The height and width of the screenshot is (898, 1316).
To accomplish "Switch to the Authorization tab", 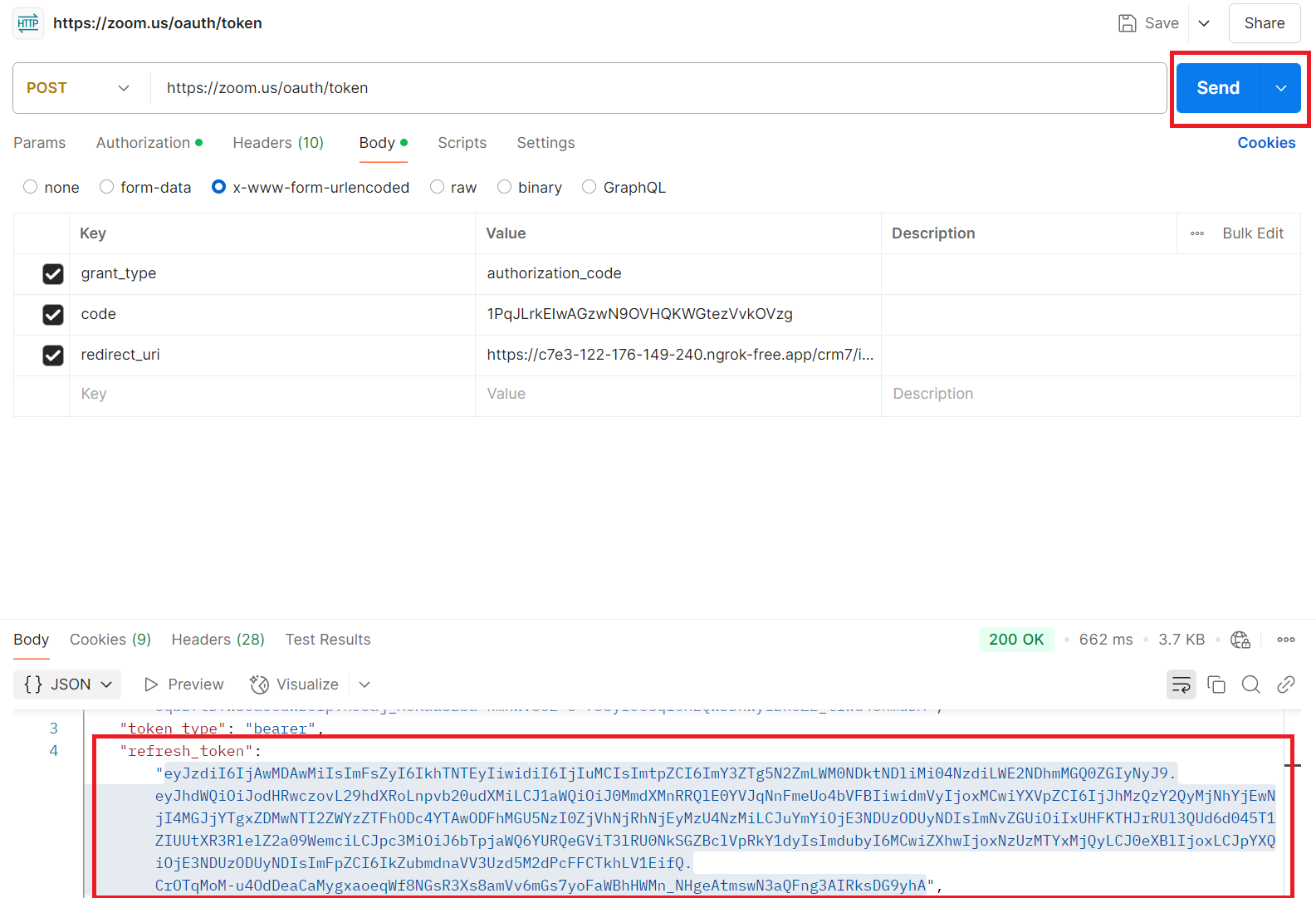I will pyautogui.click(x=149, y=143).
